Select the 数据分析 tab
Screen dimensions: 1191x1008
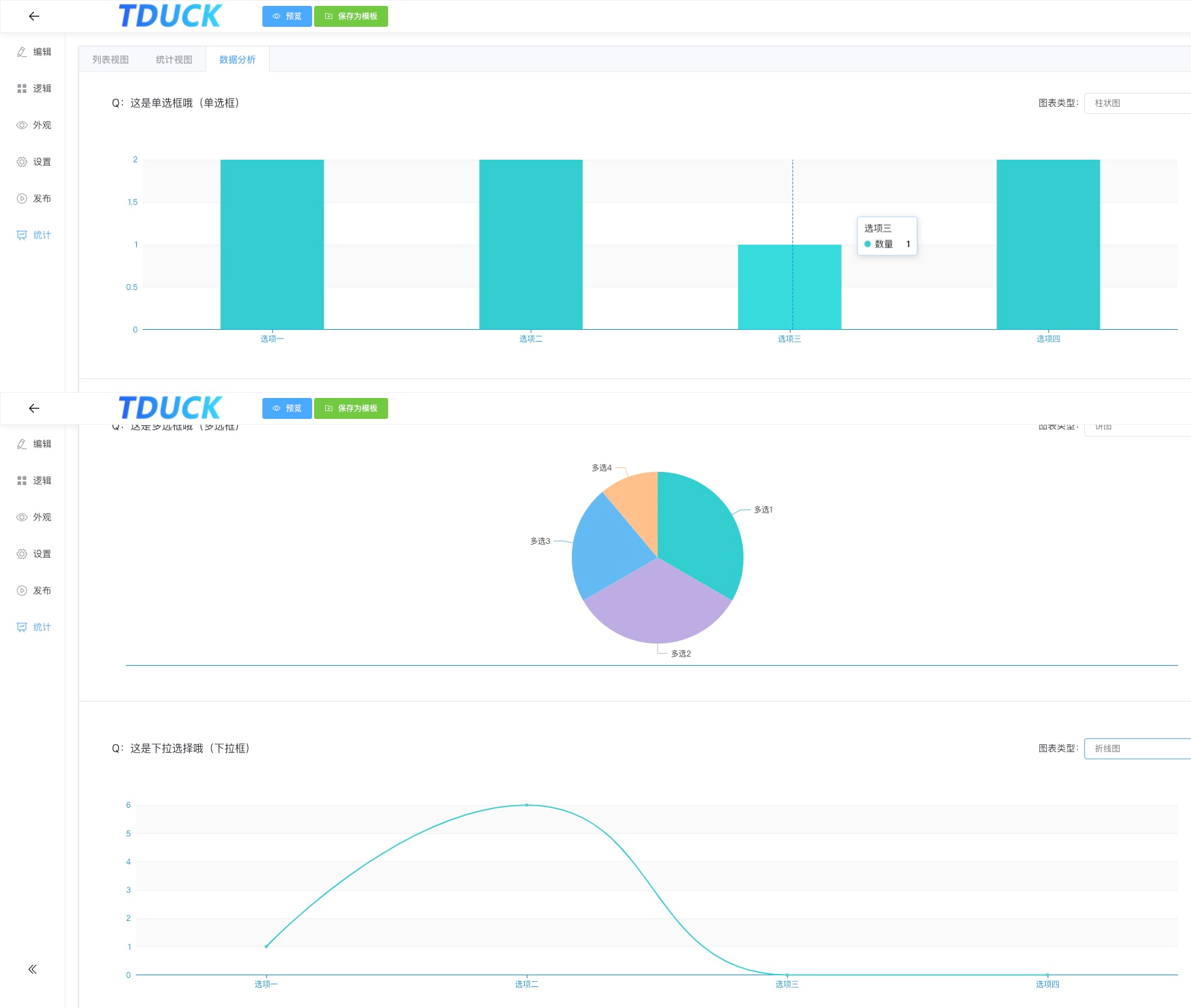coord(238,60)
